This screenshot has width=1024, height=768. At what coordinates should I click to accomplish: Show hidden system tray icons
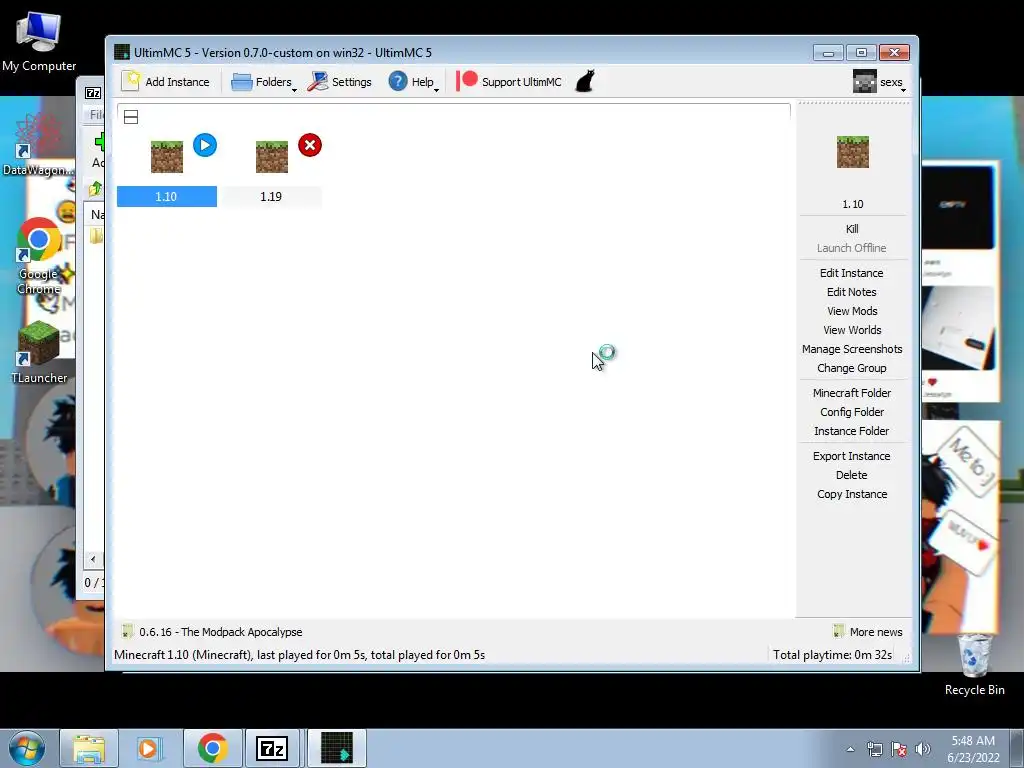pyautogui.click(x=850, y=749)
